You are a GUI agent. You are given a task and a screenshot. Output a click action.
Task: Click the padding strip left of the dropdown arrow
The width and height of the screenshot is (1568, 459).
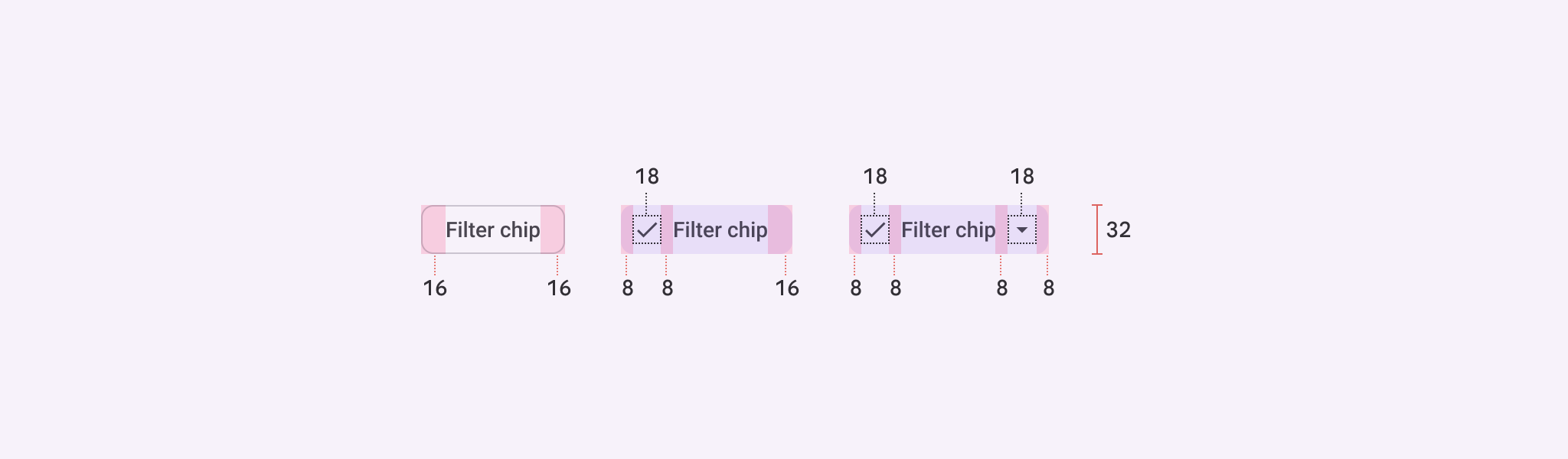click(1001, 229)
